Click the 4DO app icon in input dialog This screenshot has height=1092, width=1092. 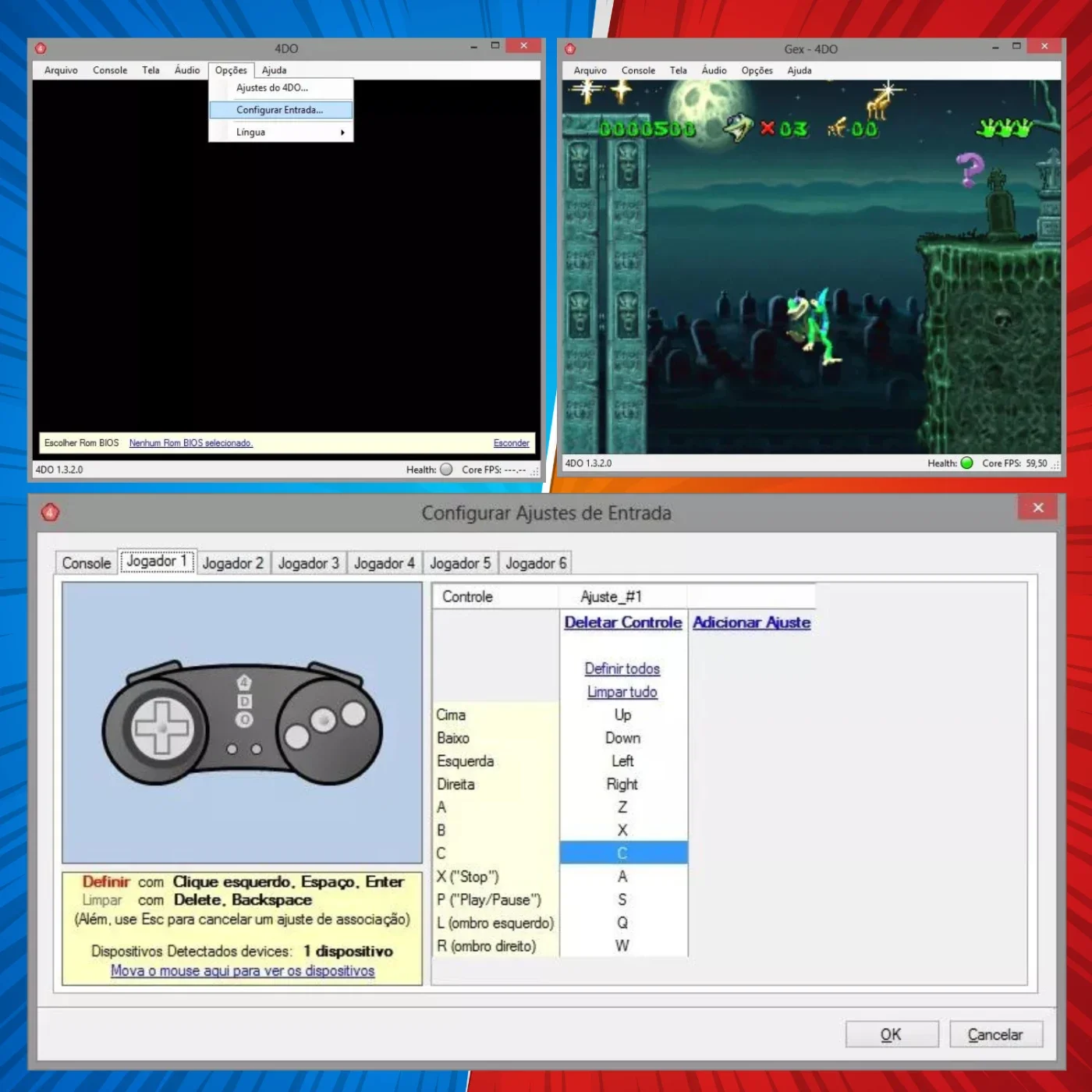50,512
